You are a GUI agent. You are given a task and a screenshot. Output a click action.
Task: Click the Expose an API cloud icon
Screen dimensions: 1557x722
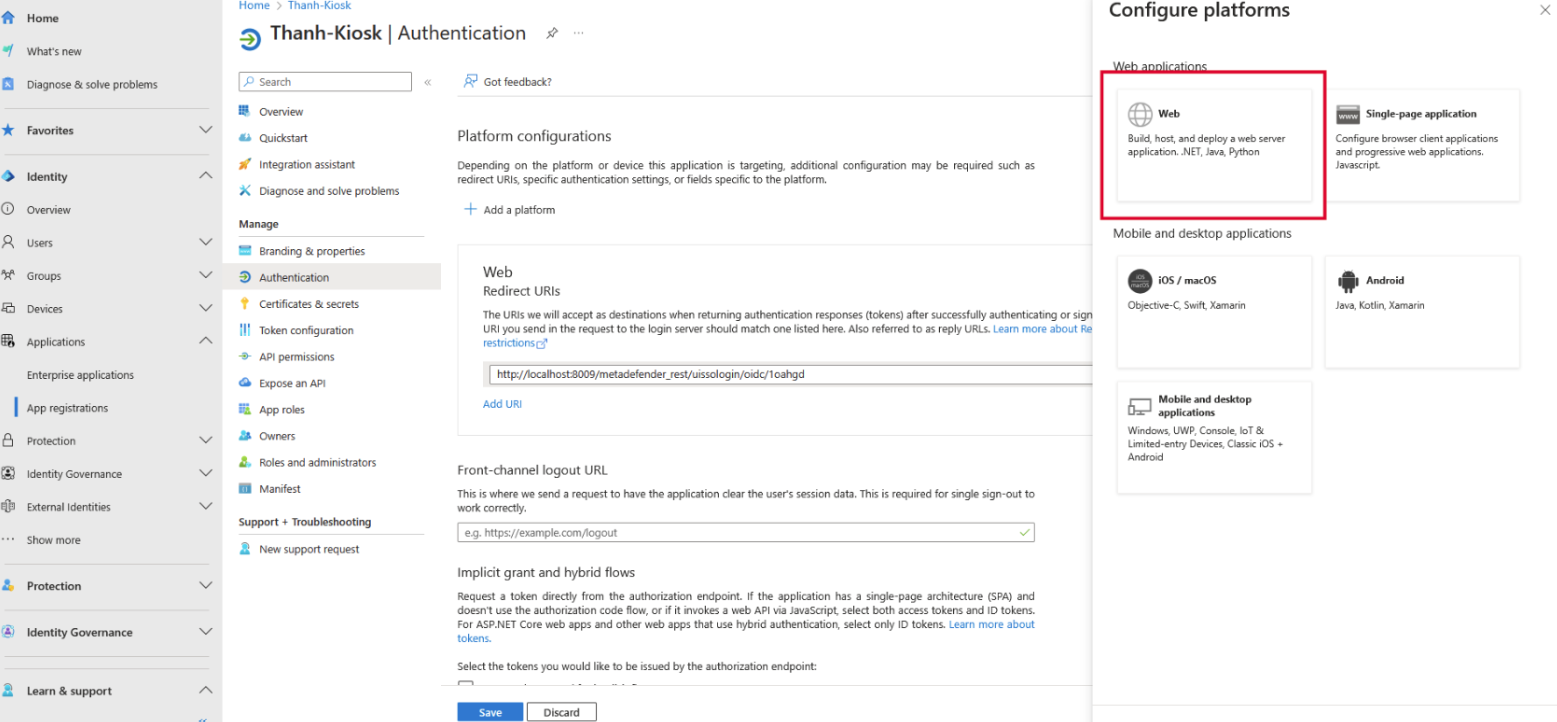tap(245, 383)
